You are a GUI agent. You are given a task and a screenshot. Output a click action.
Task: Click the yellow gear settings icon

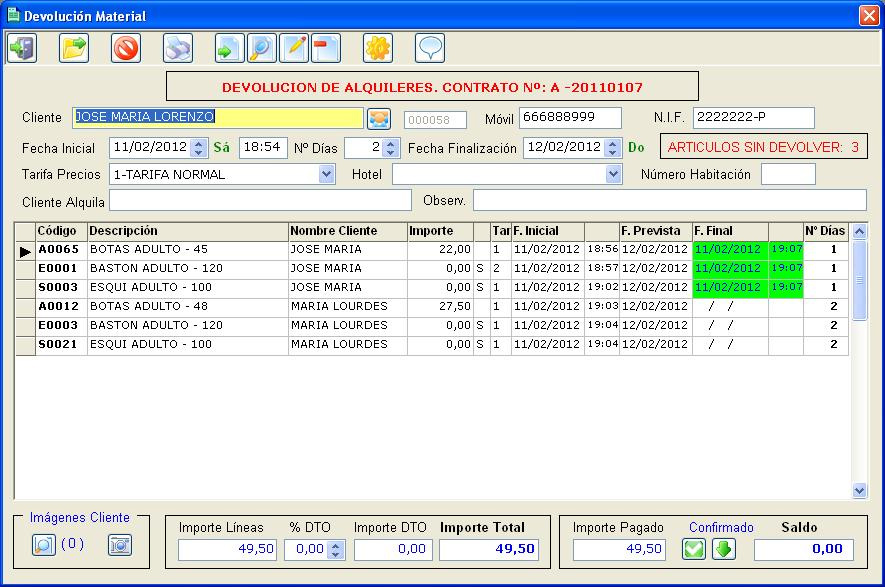click(378, 48)
